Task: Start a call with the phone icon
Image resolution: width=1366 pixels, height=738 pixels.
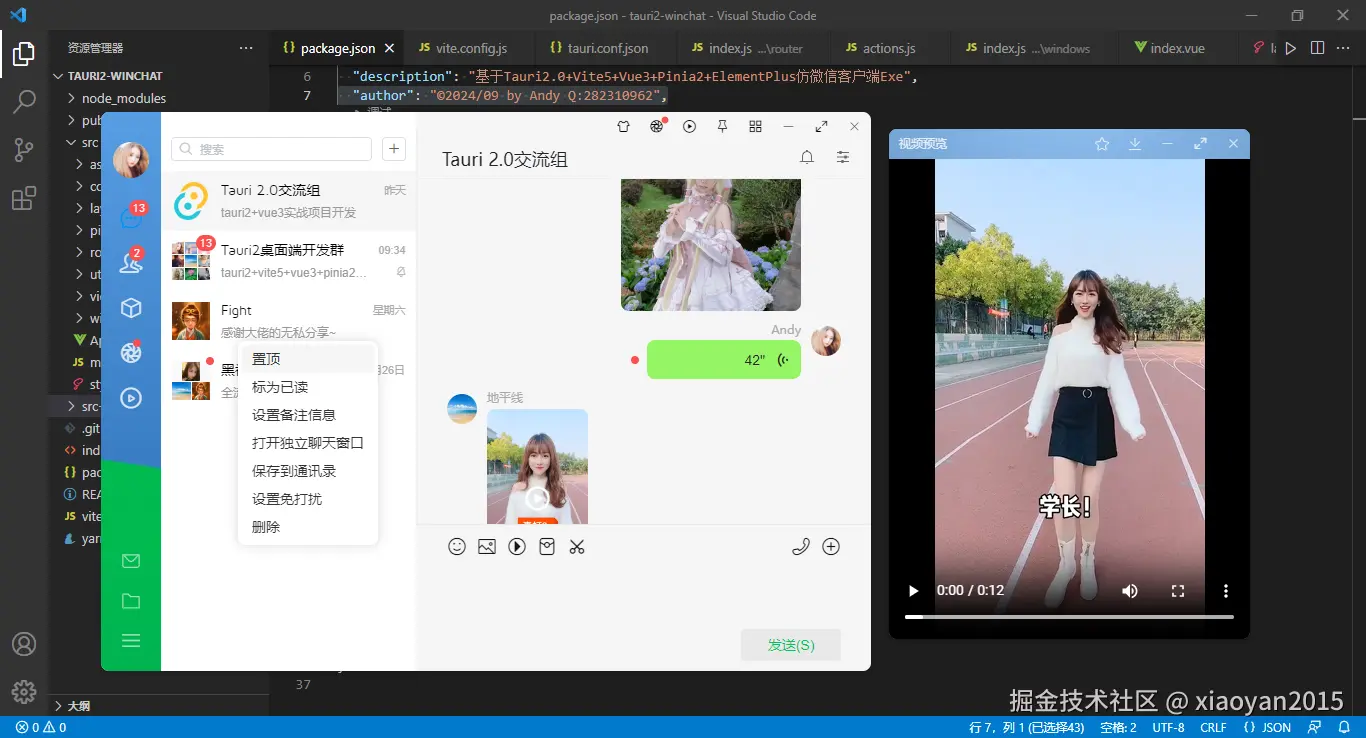Action: click(x=800, y=547)
